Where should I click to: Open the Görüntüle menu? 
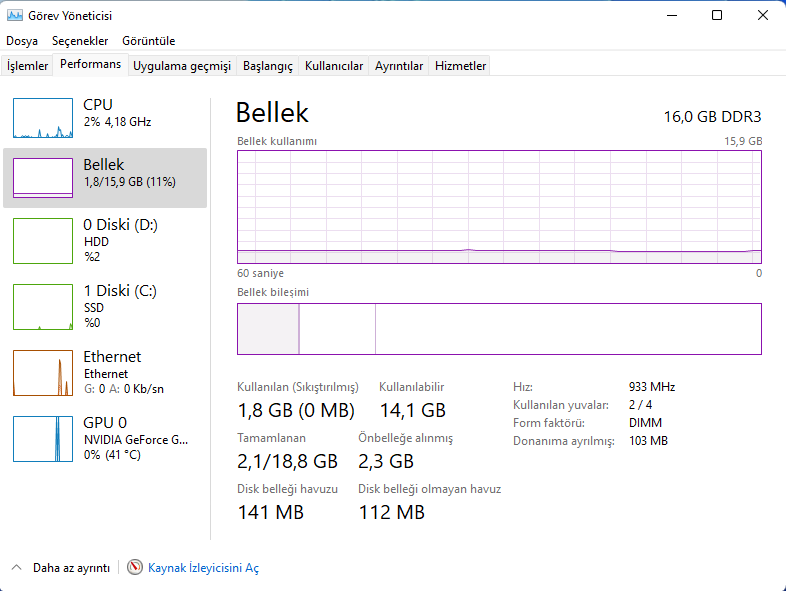(148, 41)
